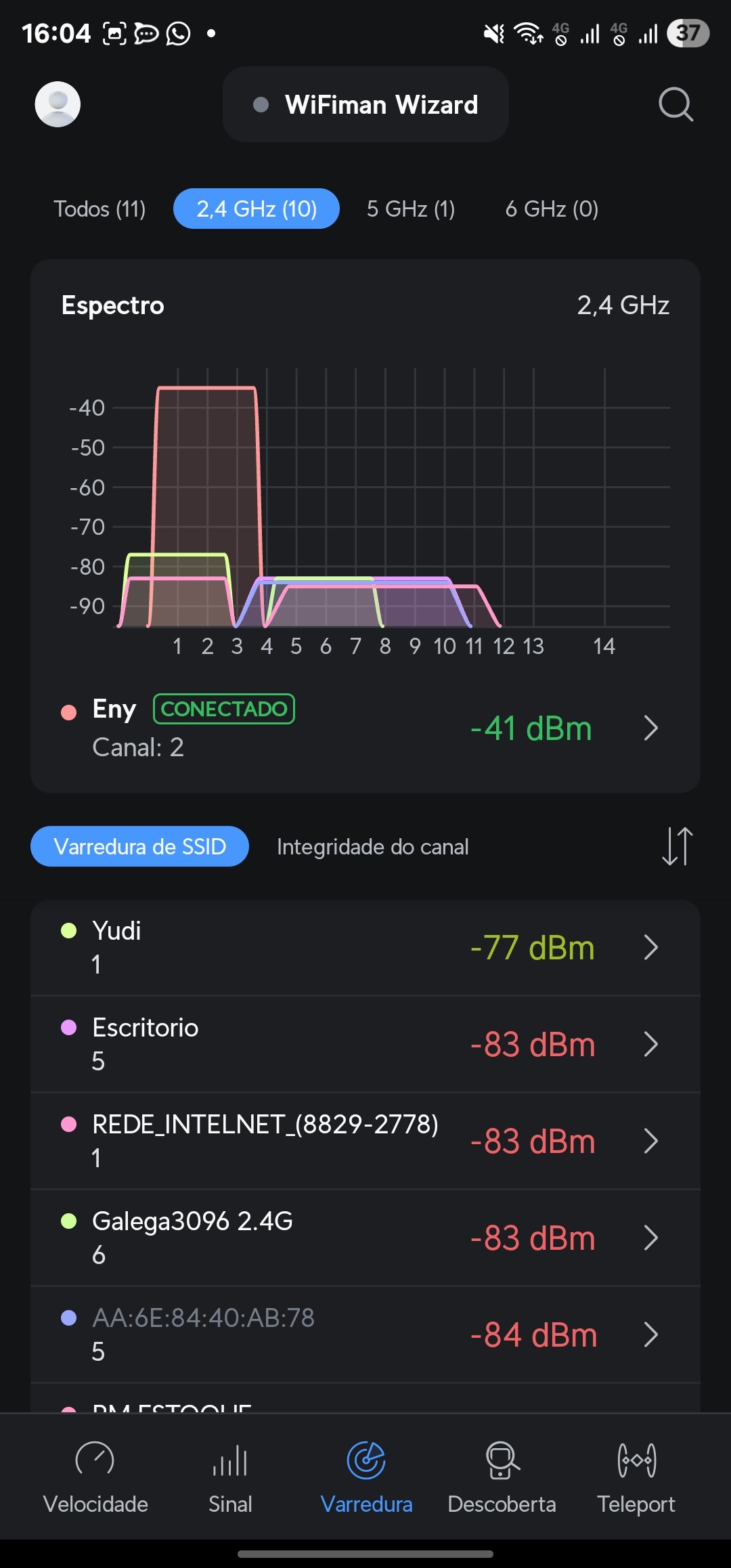This screenshot has height=1568, width=731.
Task: Select the 2,4 GHz (10) filter
Action: [257, 209]
